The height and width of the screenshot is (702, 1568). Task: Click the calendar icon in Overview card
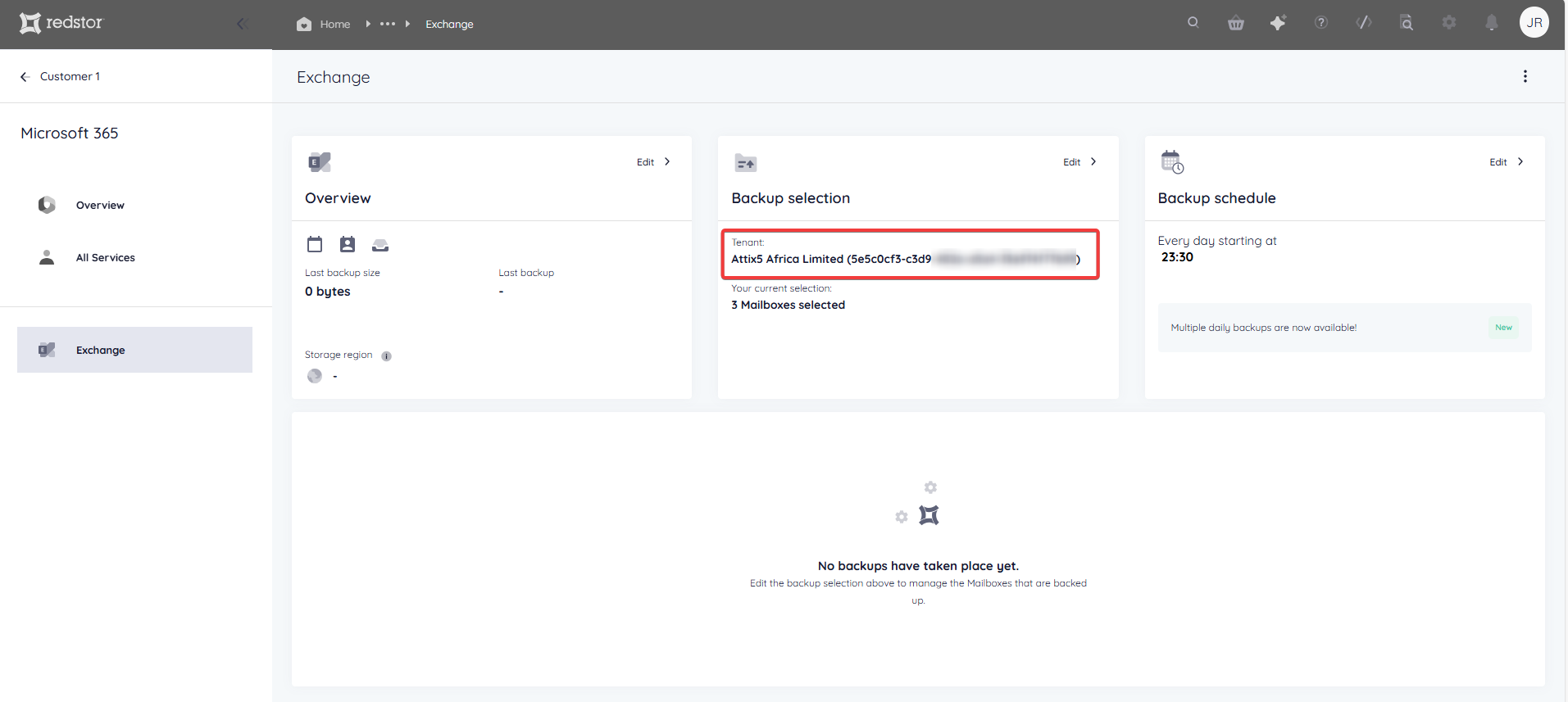pos(315,244)
